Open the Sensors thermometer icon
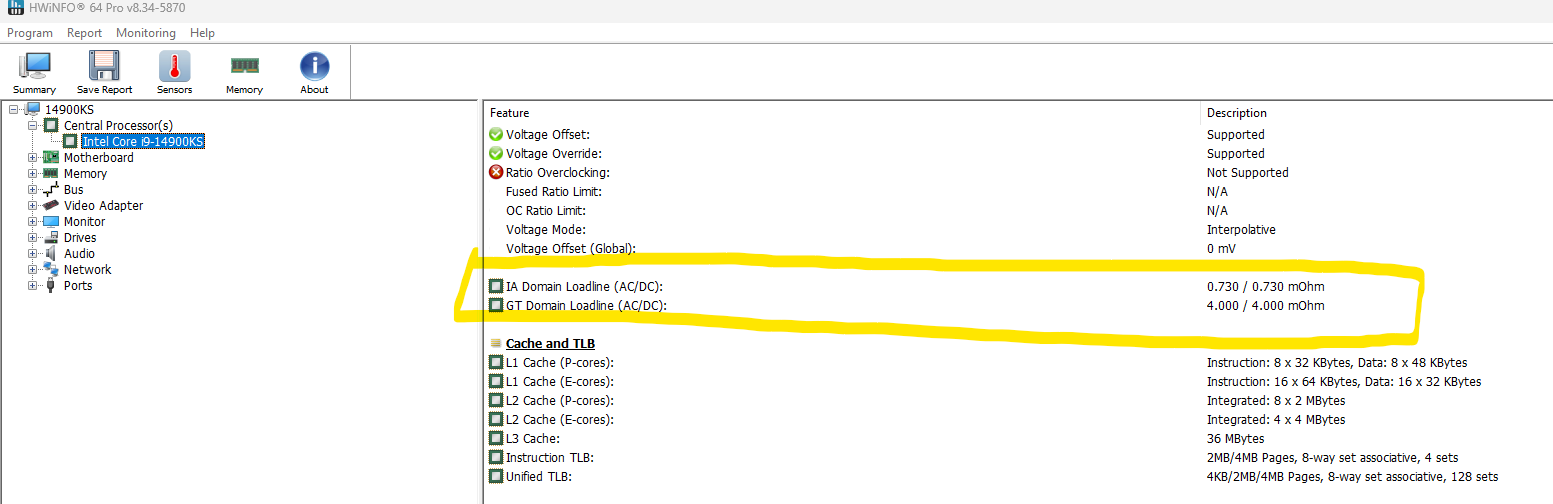The image size is (1553, 504). tap(174, 66)
